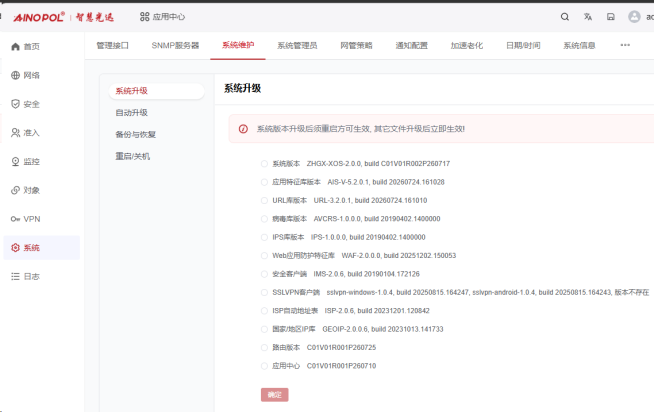
Task: Click the save disk icon
Action: click(x=611, y=17)
